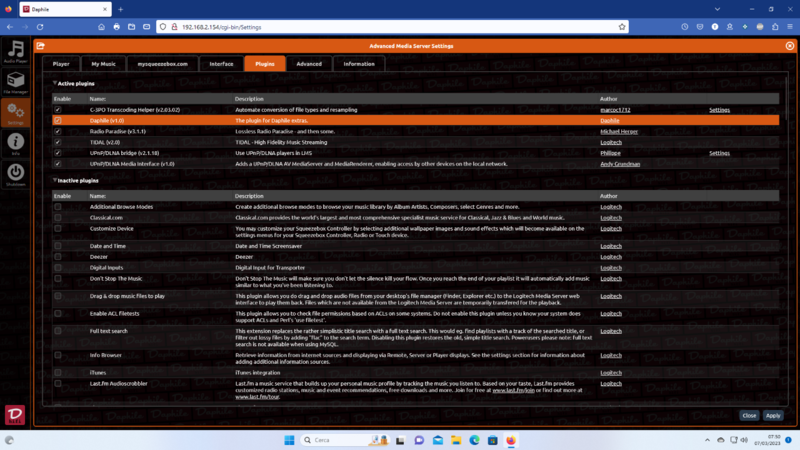Switch to the mysqueezebox.com tab

pyautogui.click(x=162, y=64)
